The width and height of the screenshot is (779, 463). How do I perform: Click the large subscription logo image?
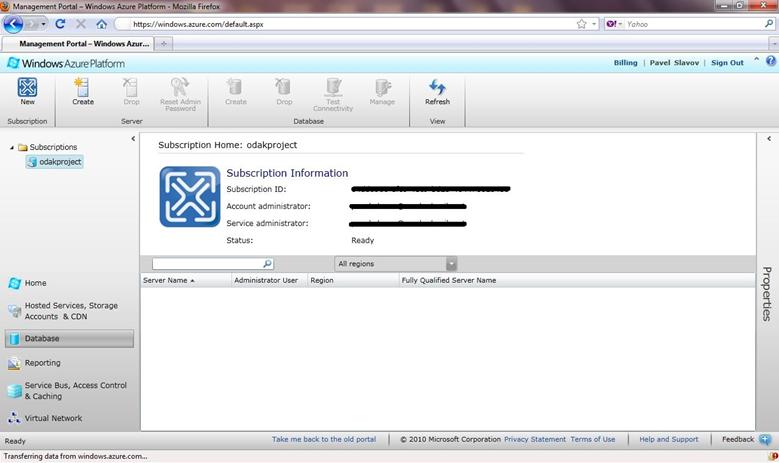190,197
